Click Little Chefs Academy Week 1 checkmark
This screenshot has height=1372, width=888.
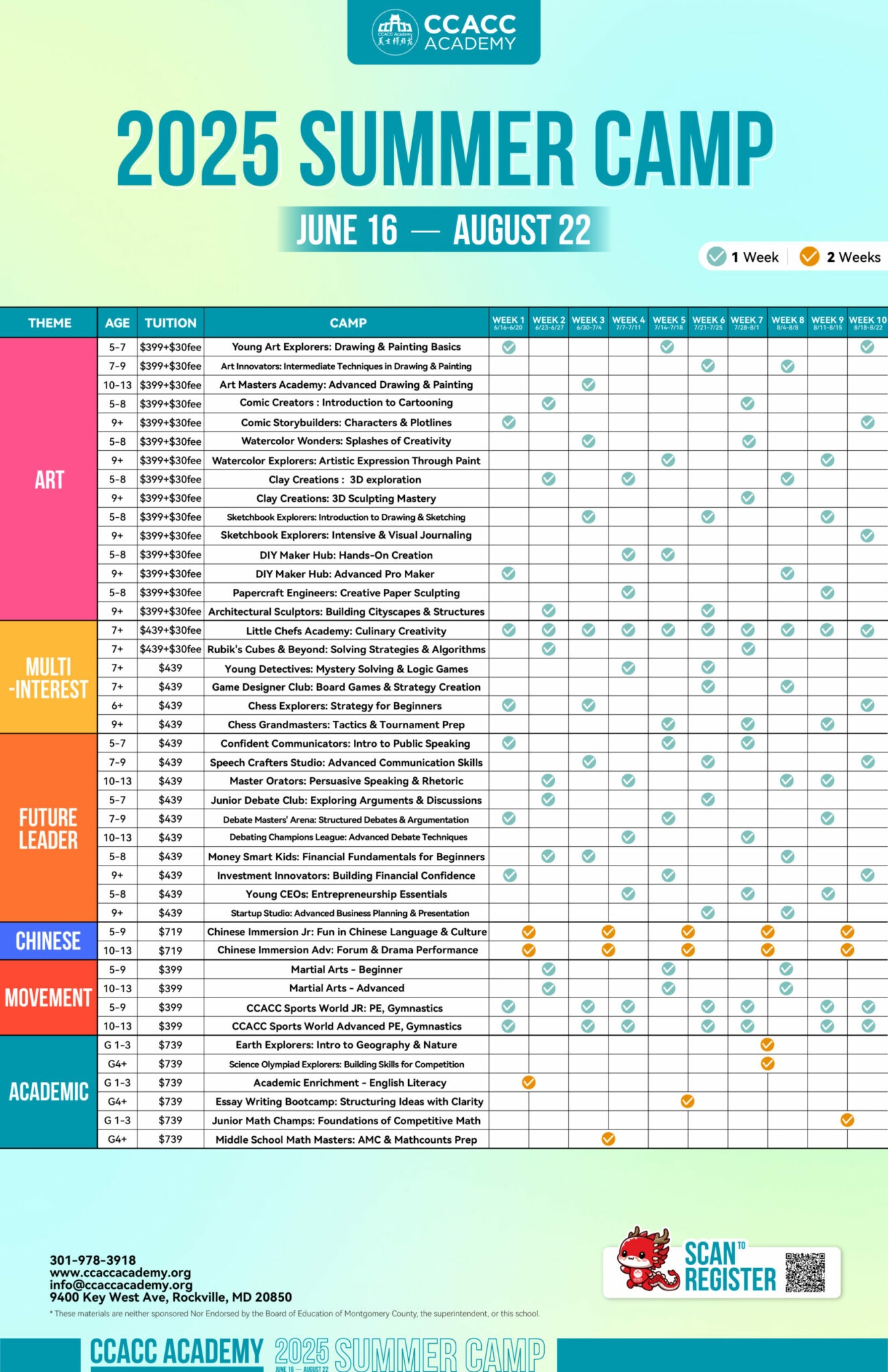(x=509, y=630)
